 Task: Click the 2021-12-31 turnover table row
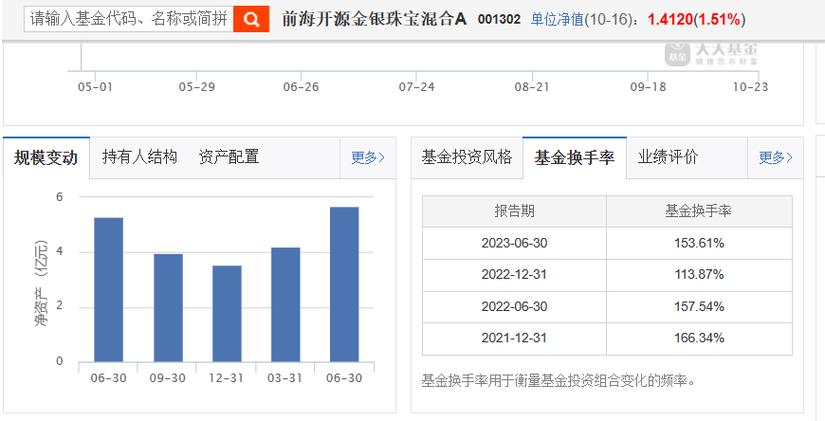[607, 339]
